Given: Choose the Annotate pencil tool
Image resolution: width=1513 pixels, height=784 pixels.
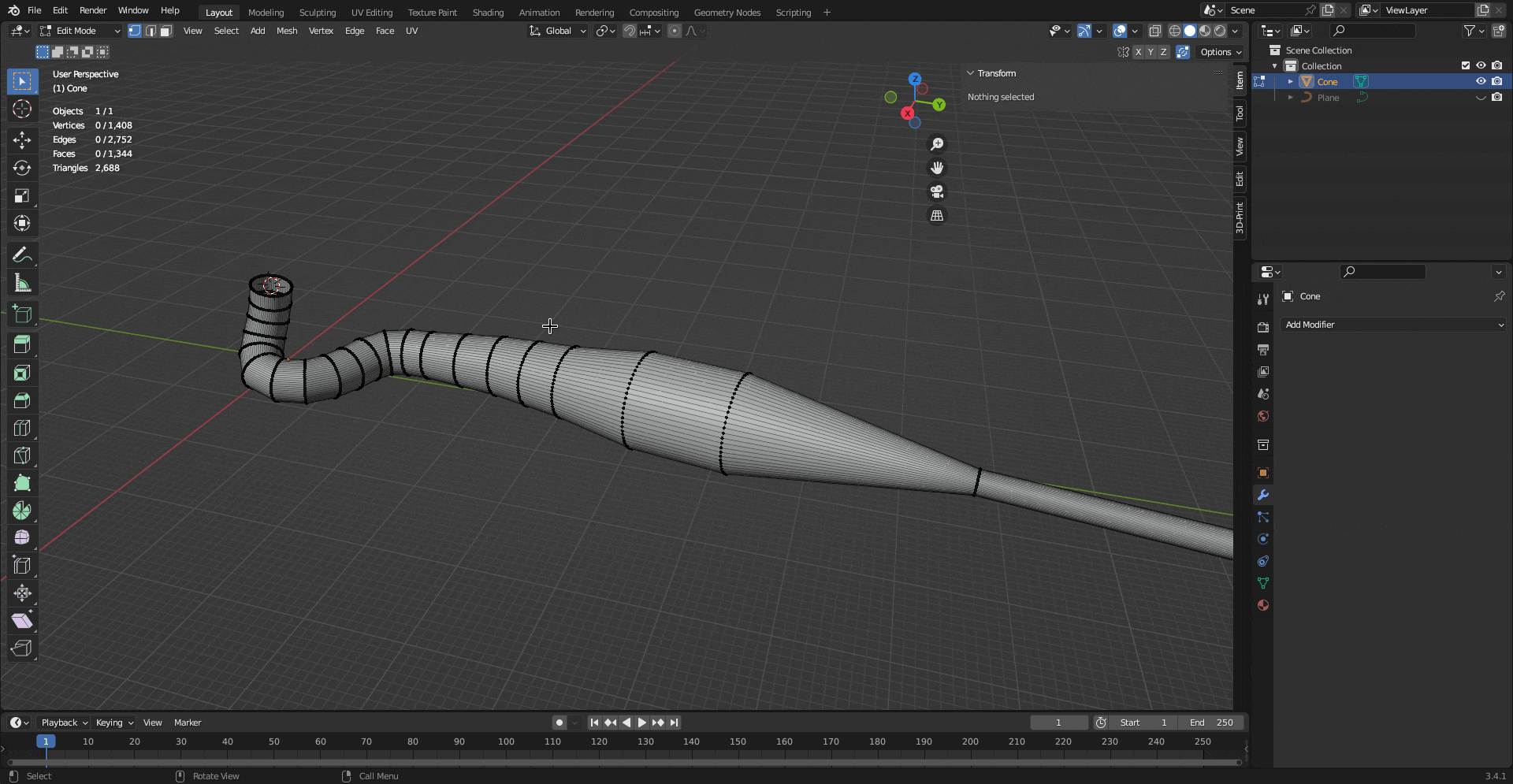Looking at the screenshot, I should click(22, 255).
